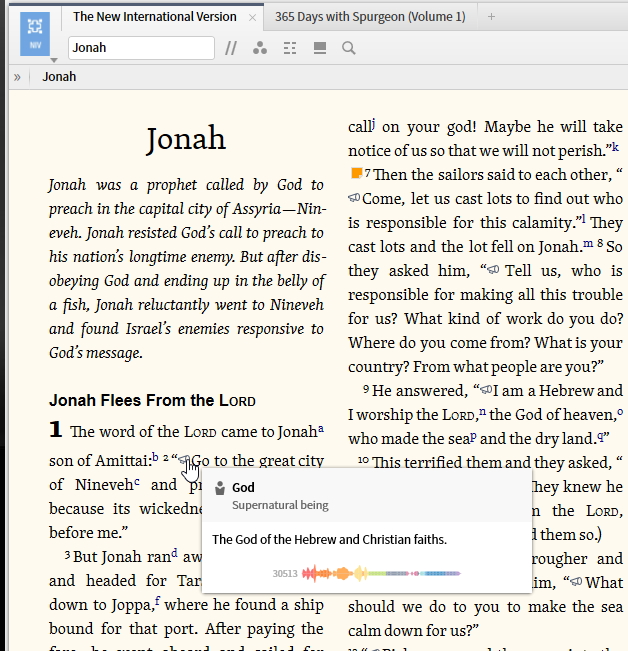Image resolution: width=628 pixels, height=651 pixels.
Task: Click the person icon in God popup
Action: [220, 488]
